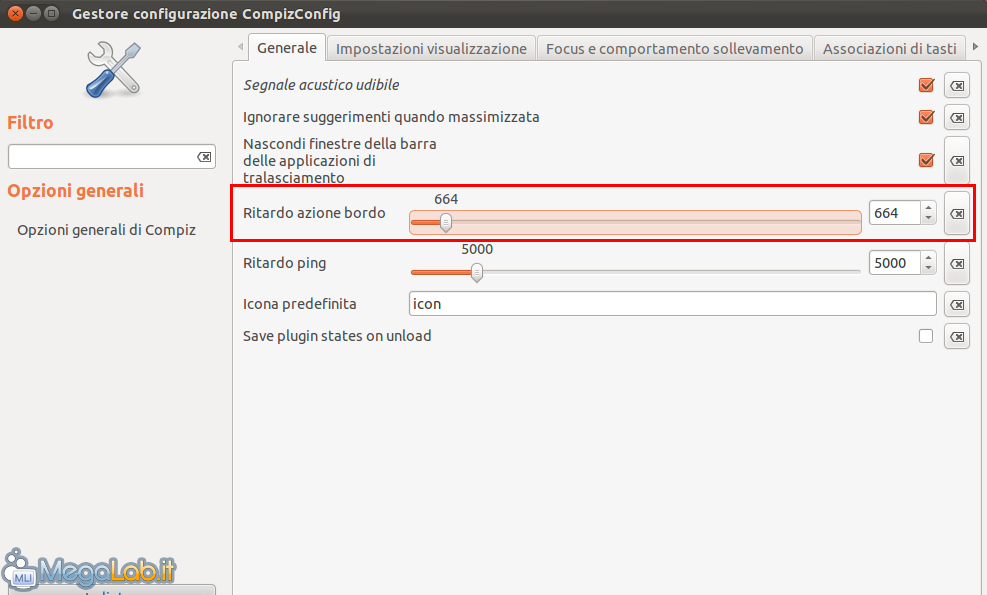Screen dimensions: 987x595
Task: Switch to Impostazioni visualizzazione tab
Action: click(x=431, y=48)
